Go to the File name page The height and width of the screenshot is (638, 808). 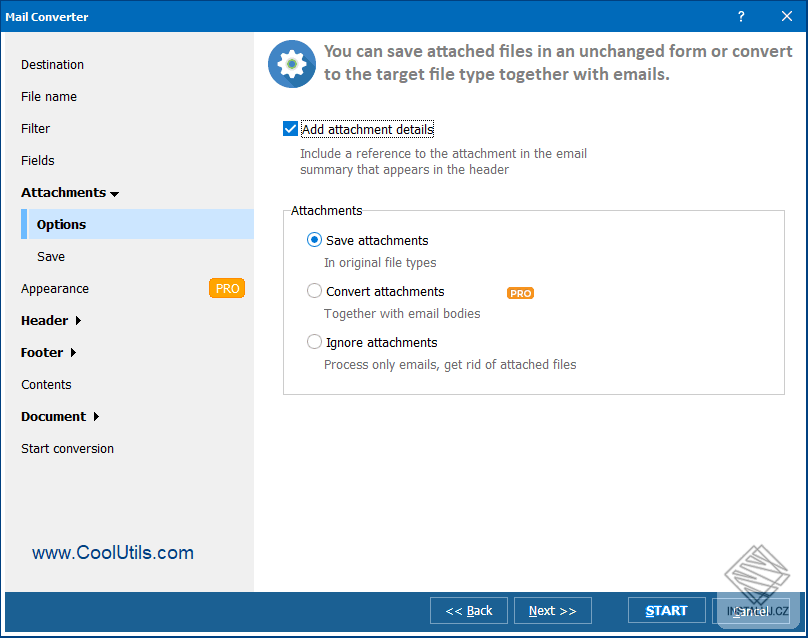(49, 96)
